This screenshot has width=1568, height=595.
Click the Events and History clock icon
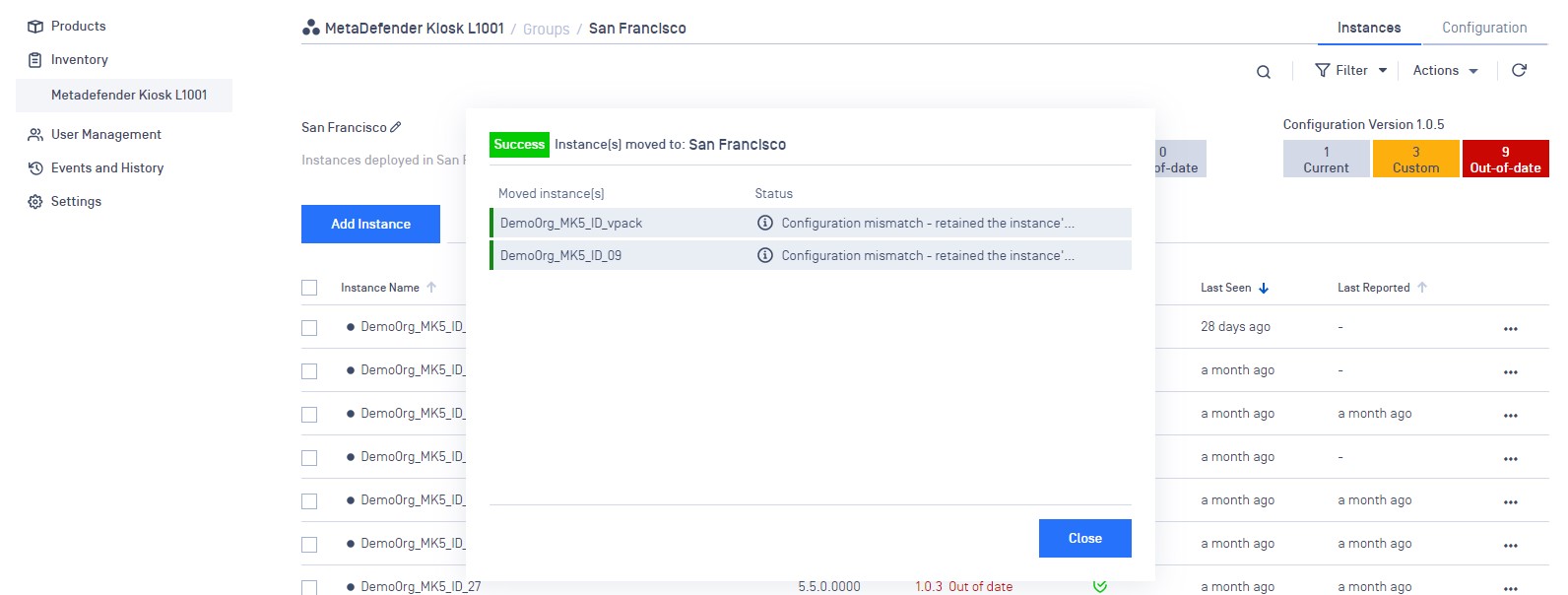pyautogui.click(x=35, y=168)
